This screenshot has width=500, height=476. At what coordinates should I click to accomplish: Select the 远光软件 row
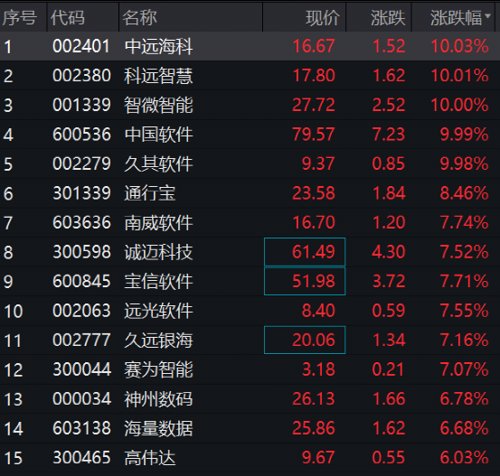pyautogui.click(x=250, y=311)
